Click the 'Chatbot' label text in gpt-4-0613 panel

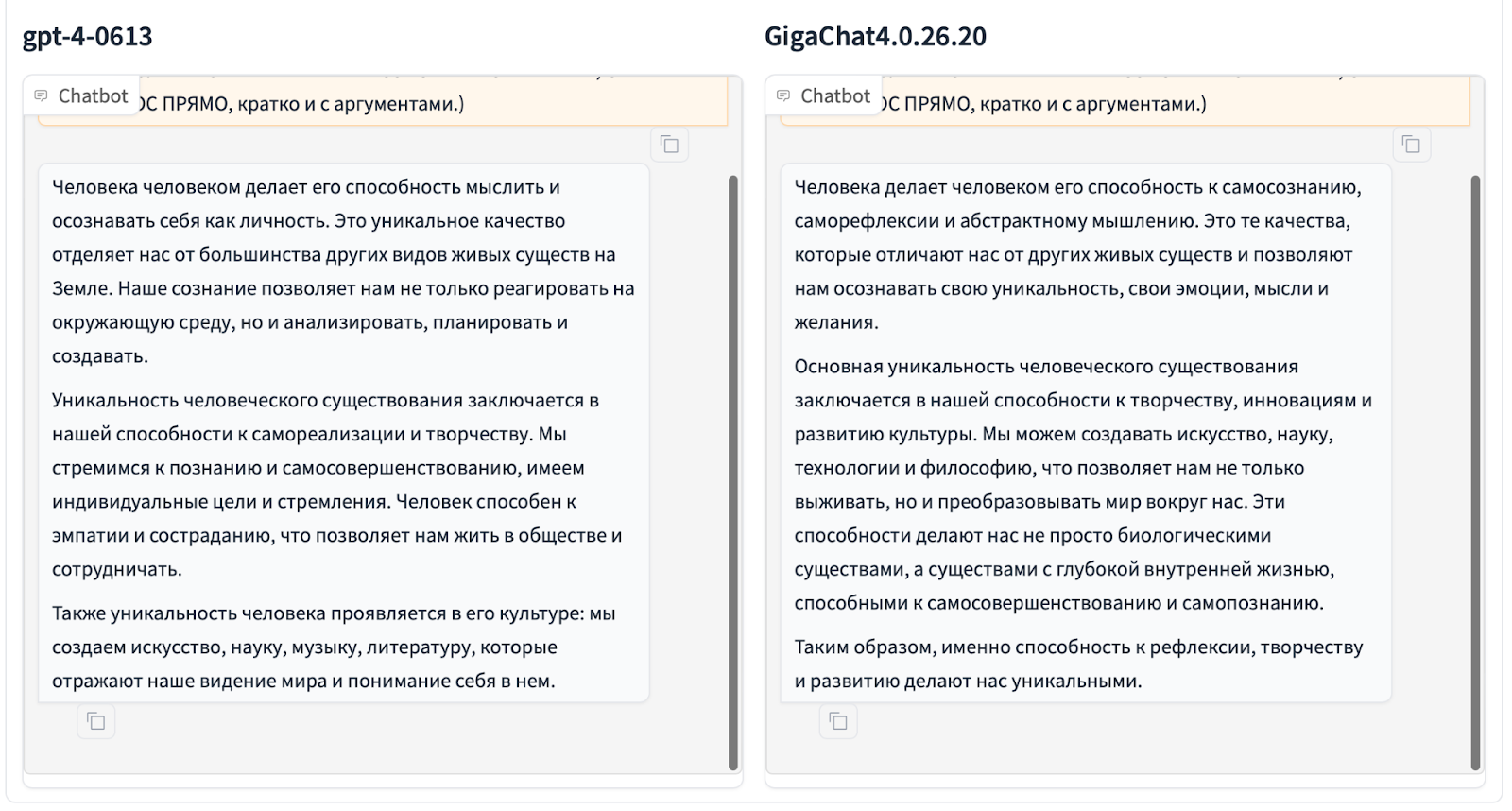[x=93, y=95]
